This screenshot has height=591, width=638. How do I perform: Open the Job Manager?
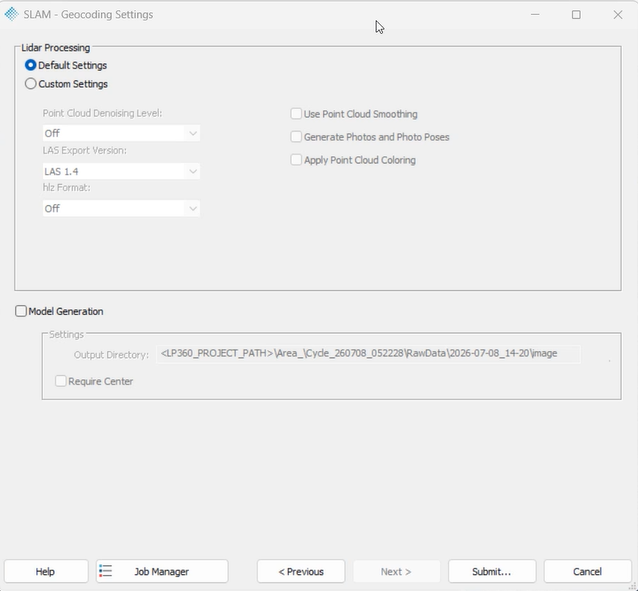tap(162, 571)
